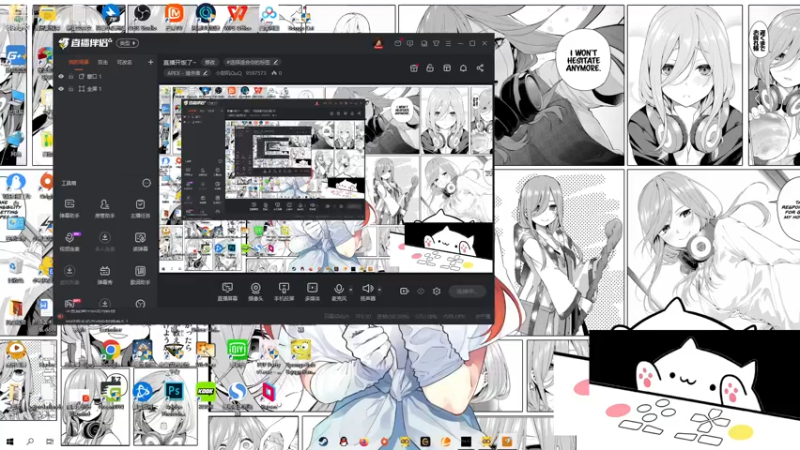Click the hashtag tag selection pill
The image size is (800, 450).
coord(252,62)
